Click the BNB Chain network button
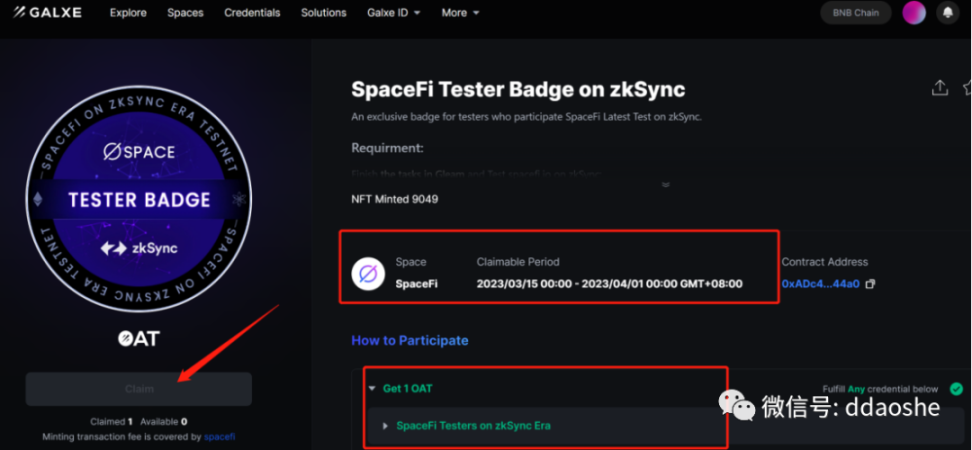The width and height of the screenshot is (972, 450). pyautogui.click(x=854, y=13)
